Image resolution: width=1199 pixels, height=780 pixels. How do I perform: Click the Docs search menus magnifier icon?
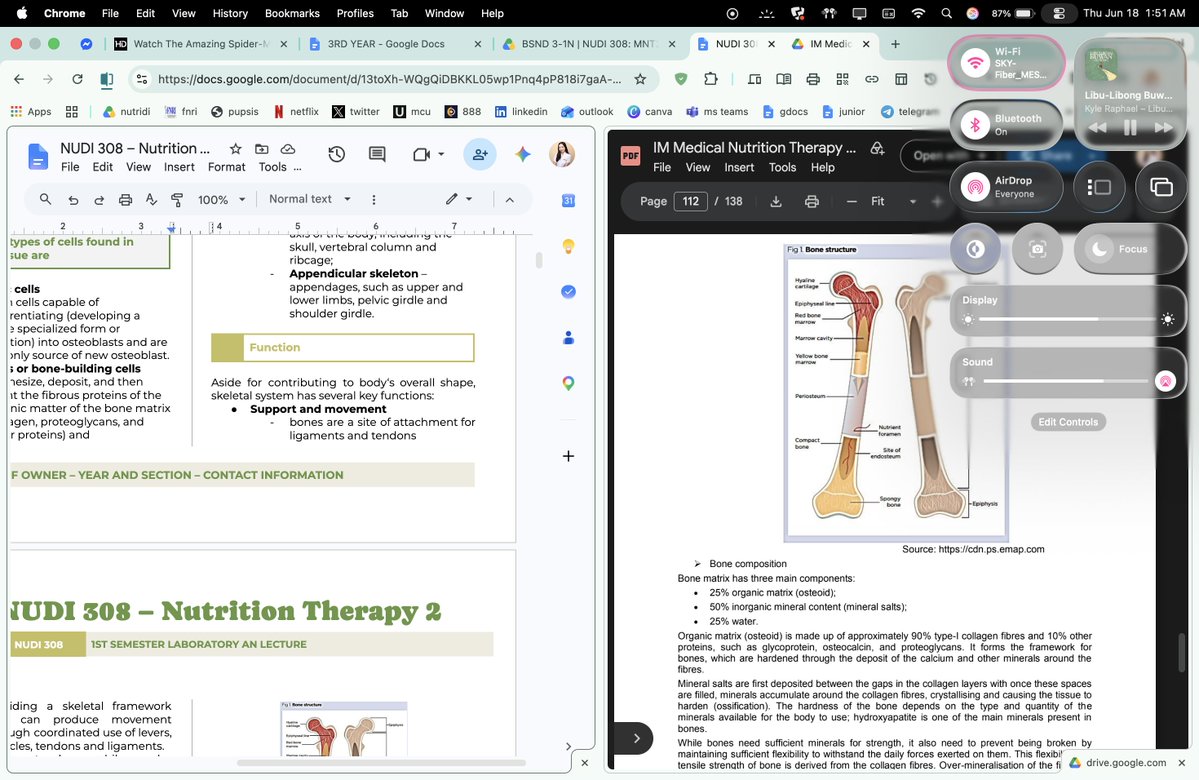[x=45, y=200]
